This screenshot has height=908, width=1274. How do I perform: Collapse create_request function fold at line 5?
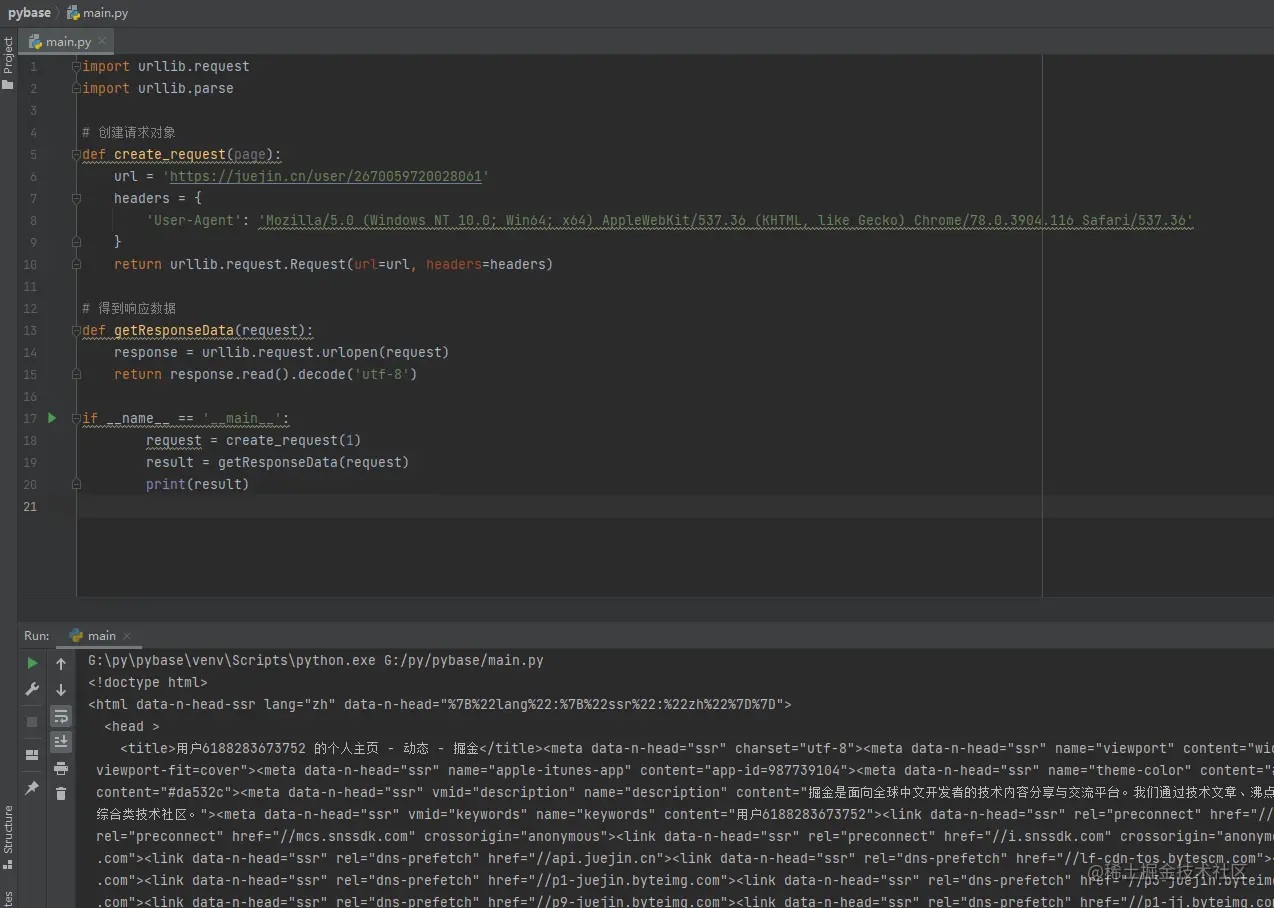click(x=76, y=154)
